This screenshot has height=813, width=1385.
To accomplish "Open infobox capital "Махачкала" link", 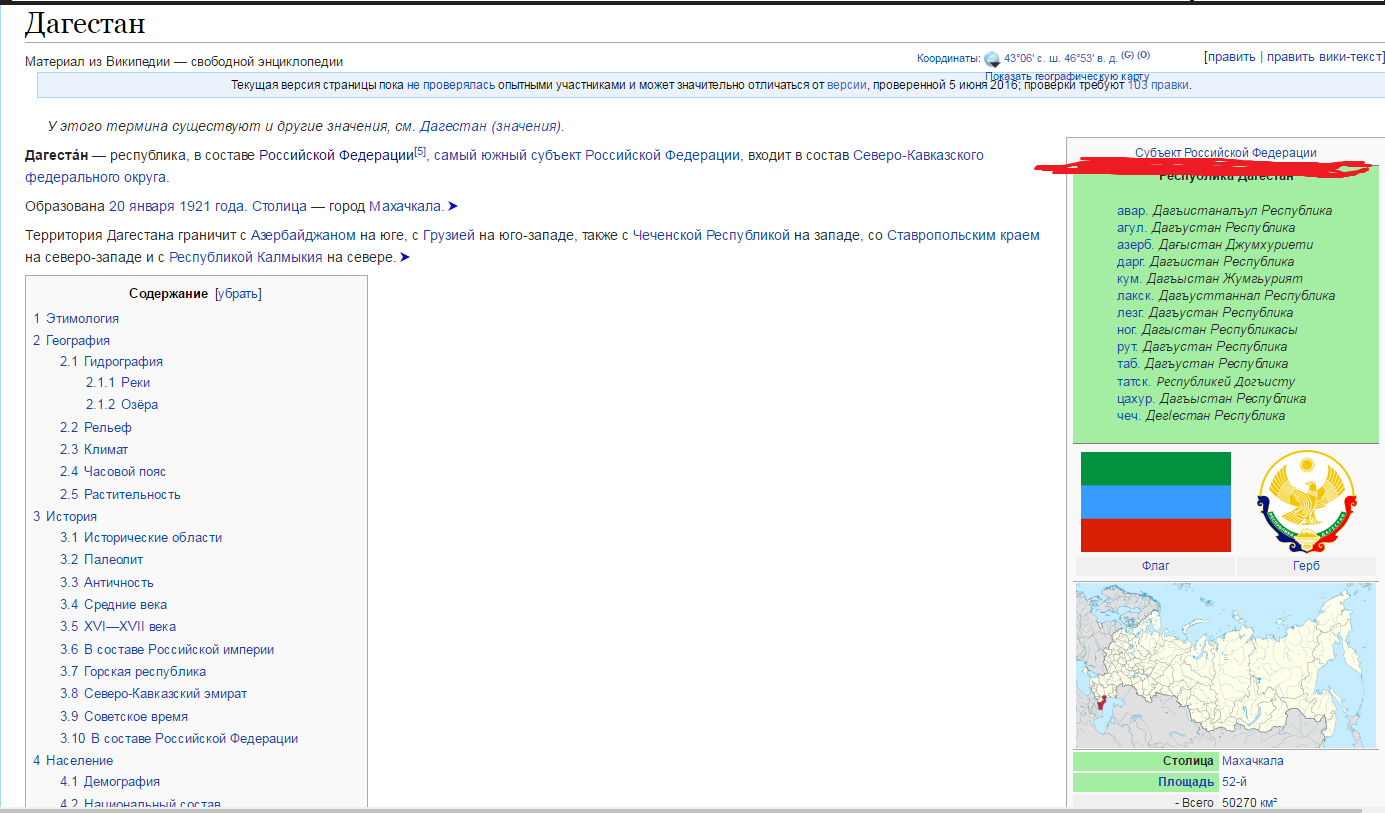I will coord(1253,761).
